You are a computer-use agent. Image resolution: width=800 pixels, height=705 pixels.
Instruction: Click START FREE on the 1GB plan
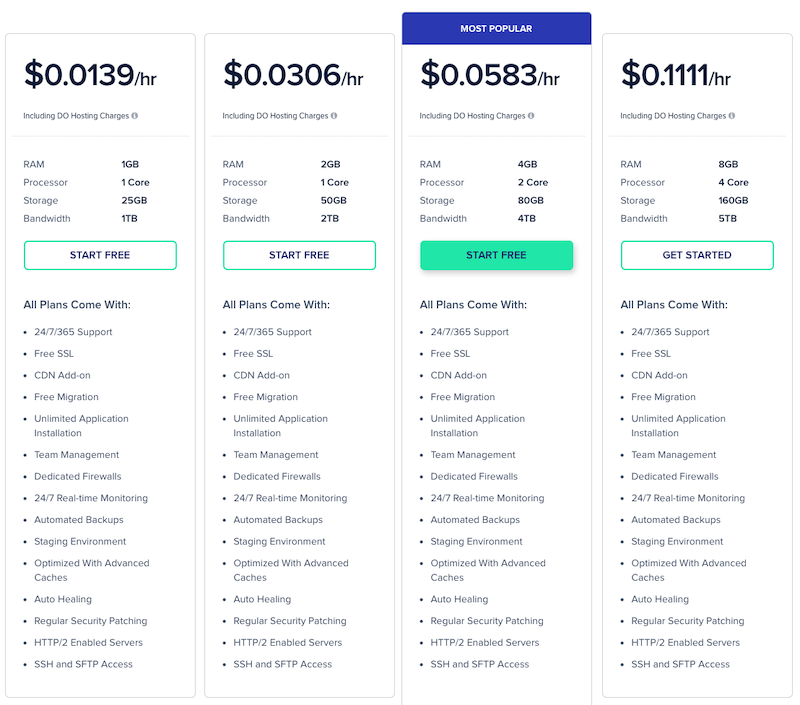pyautogui.click(x=100, y=255)
